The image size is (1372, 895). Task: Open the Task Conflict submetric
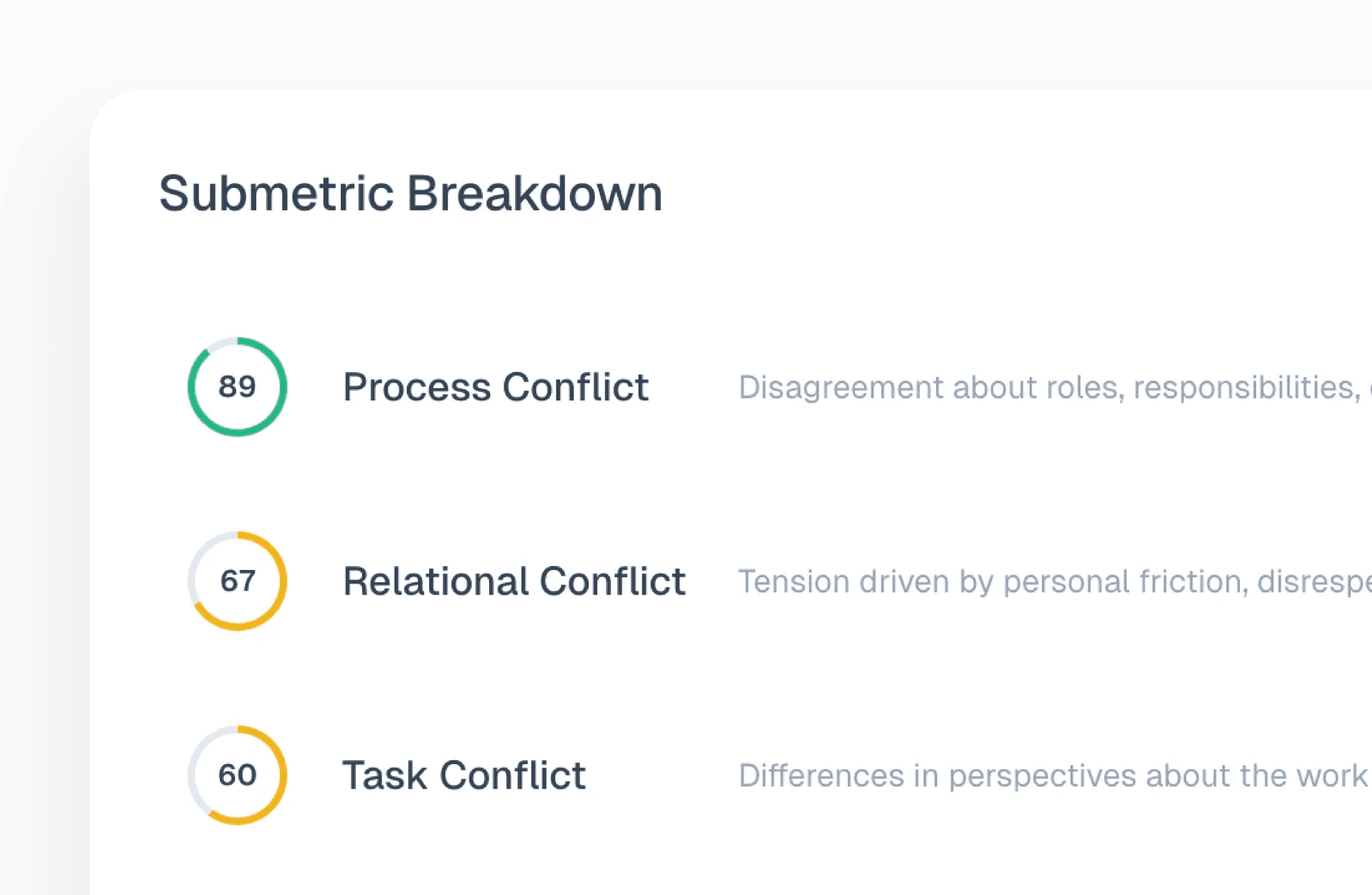[463, 776]
